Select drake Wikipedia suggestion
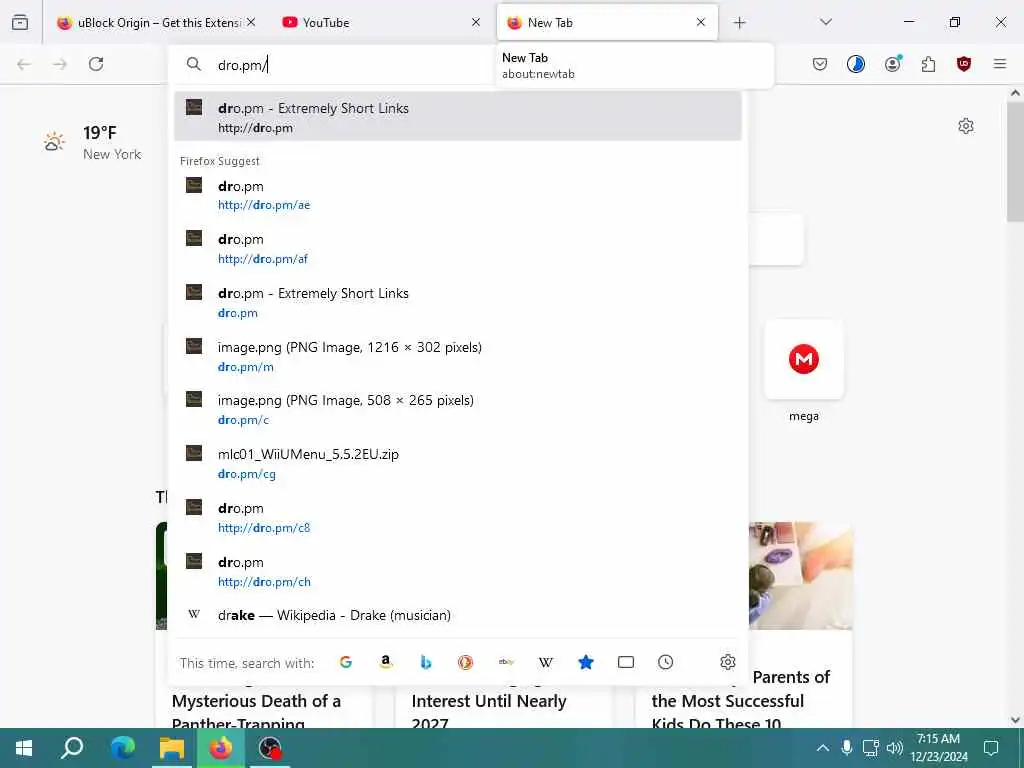The width and height of the screenshot is (1024, 768). (457, 615)
